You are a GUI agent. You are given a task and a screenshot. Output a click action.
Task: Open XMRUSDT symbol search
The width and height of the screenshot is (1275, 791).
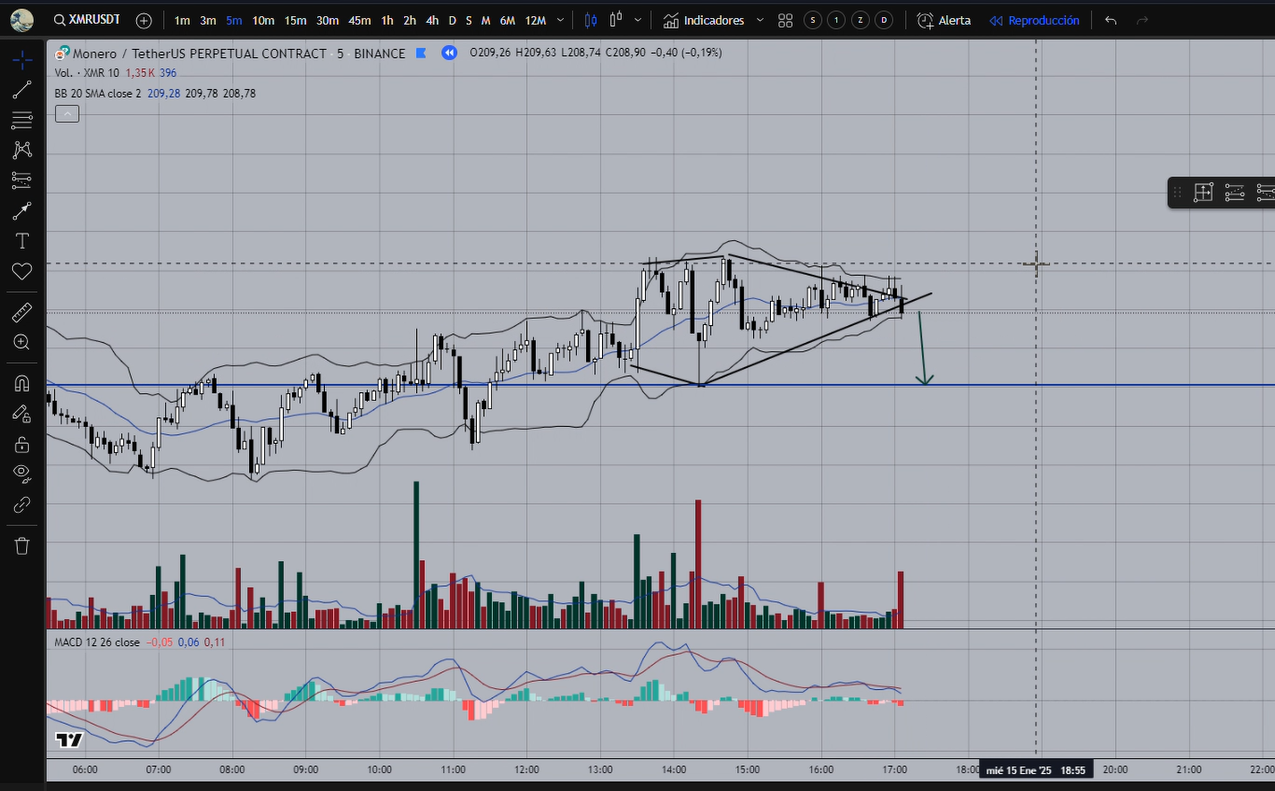point(86,20)
